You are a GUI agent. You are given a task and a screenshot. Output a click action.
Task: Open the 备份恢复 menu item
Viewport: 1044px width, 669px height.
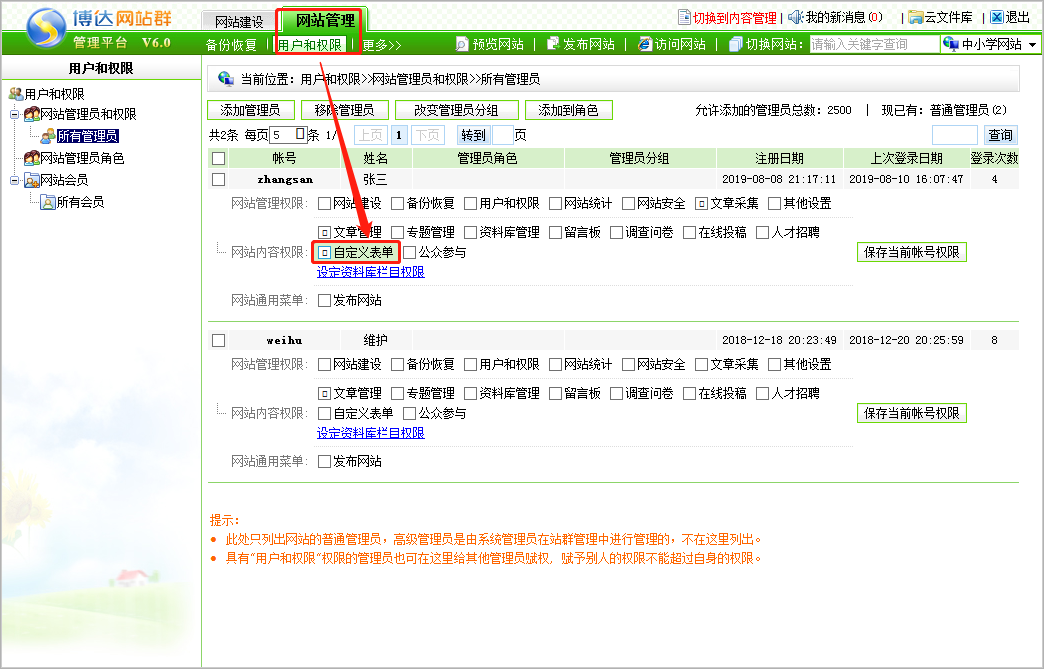[x=231, y=45]
